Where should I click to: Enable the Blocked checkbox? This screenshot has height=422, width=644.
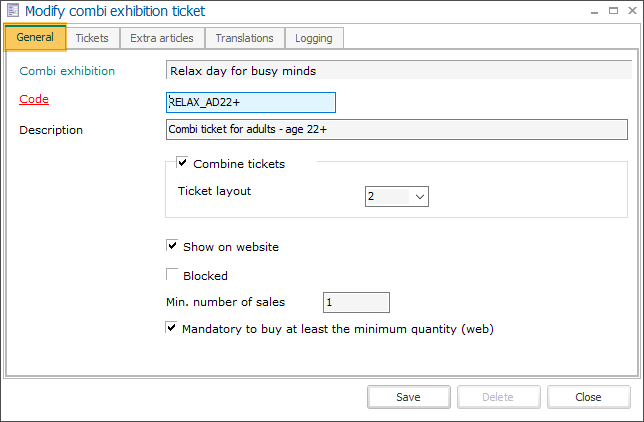pyautogui.click(x=173, y=275)
